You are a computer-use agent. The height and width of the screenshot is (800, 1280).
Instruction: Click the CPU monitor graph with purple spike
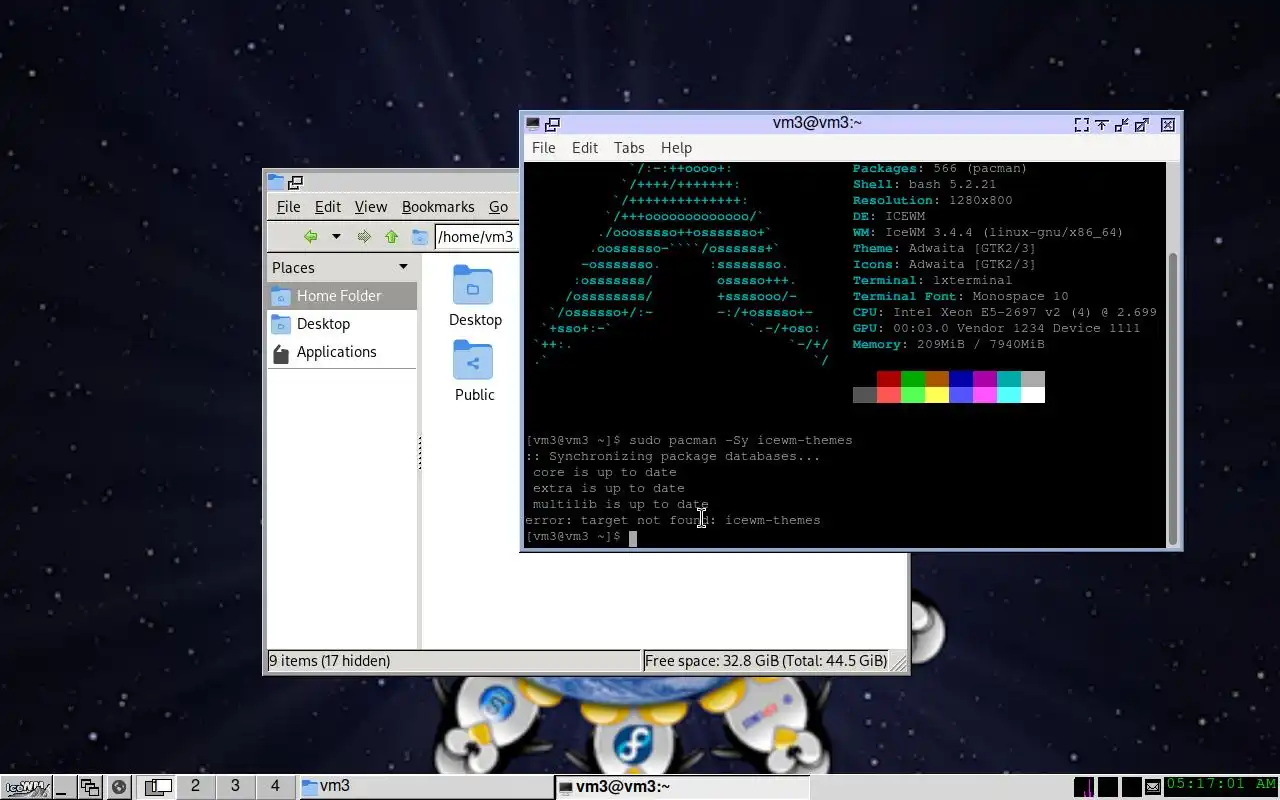(x=1084, y=787)
